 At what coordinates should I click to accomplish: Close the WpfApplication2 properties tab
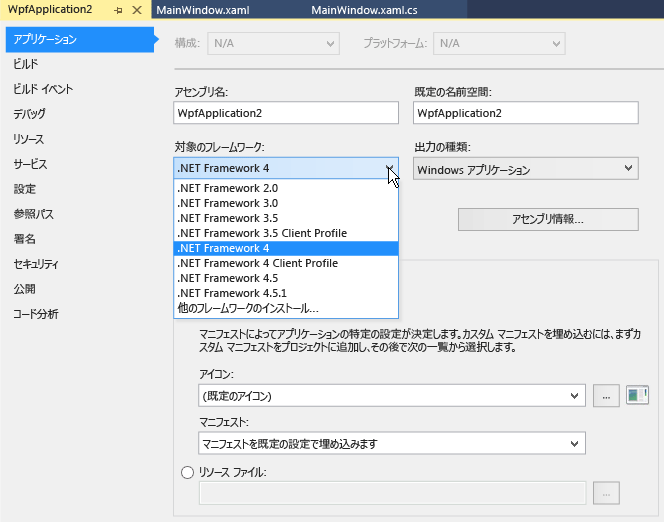(137, 10)
